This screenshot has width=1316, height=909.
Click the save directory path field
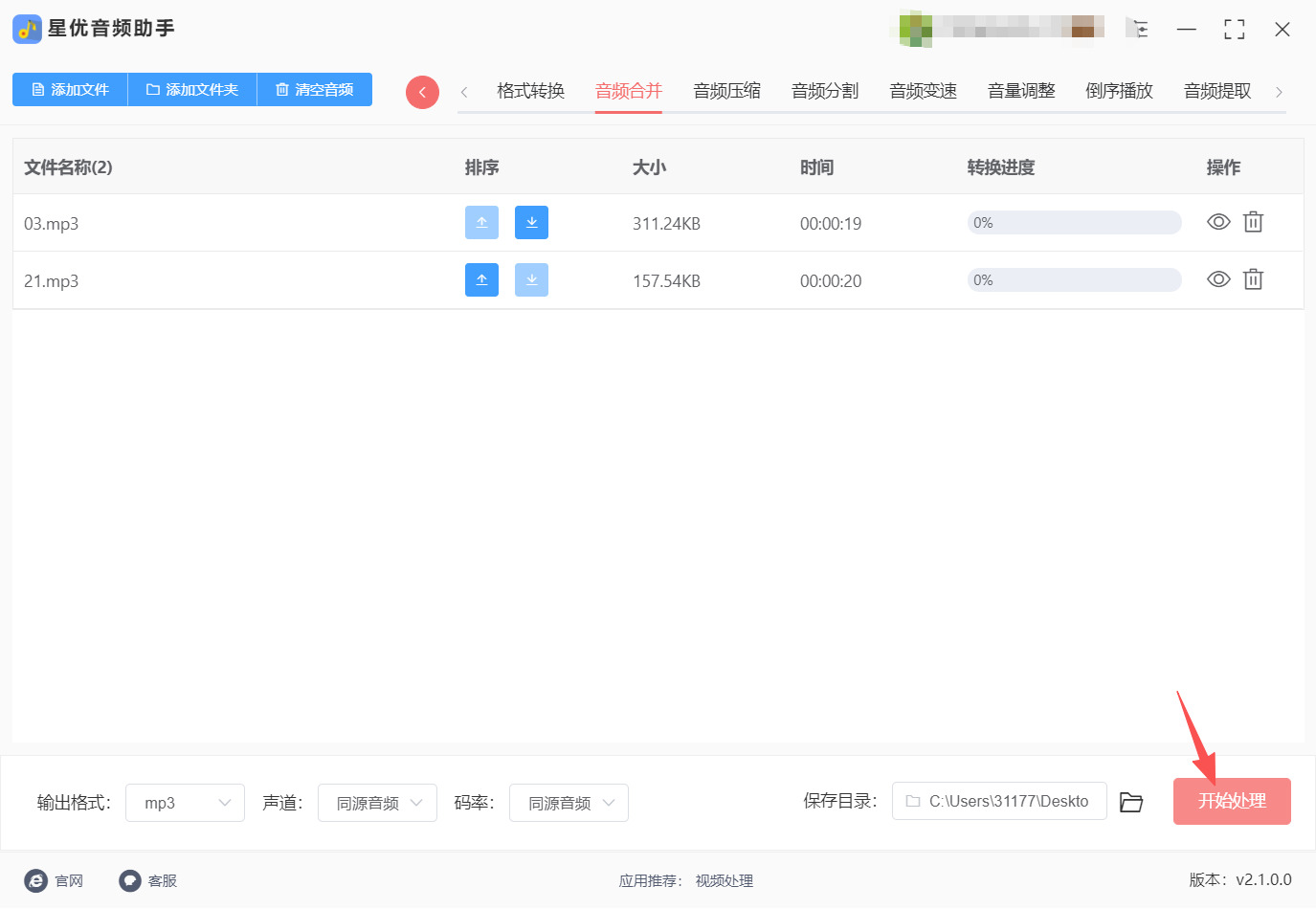click(x=998, y=801)
